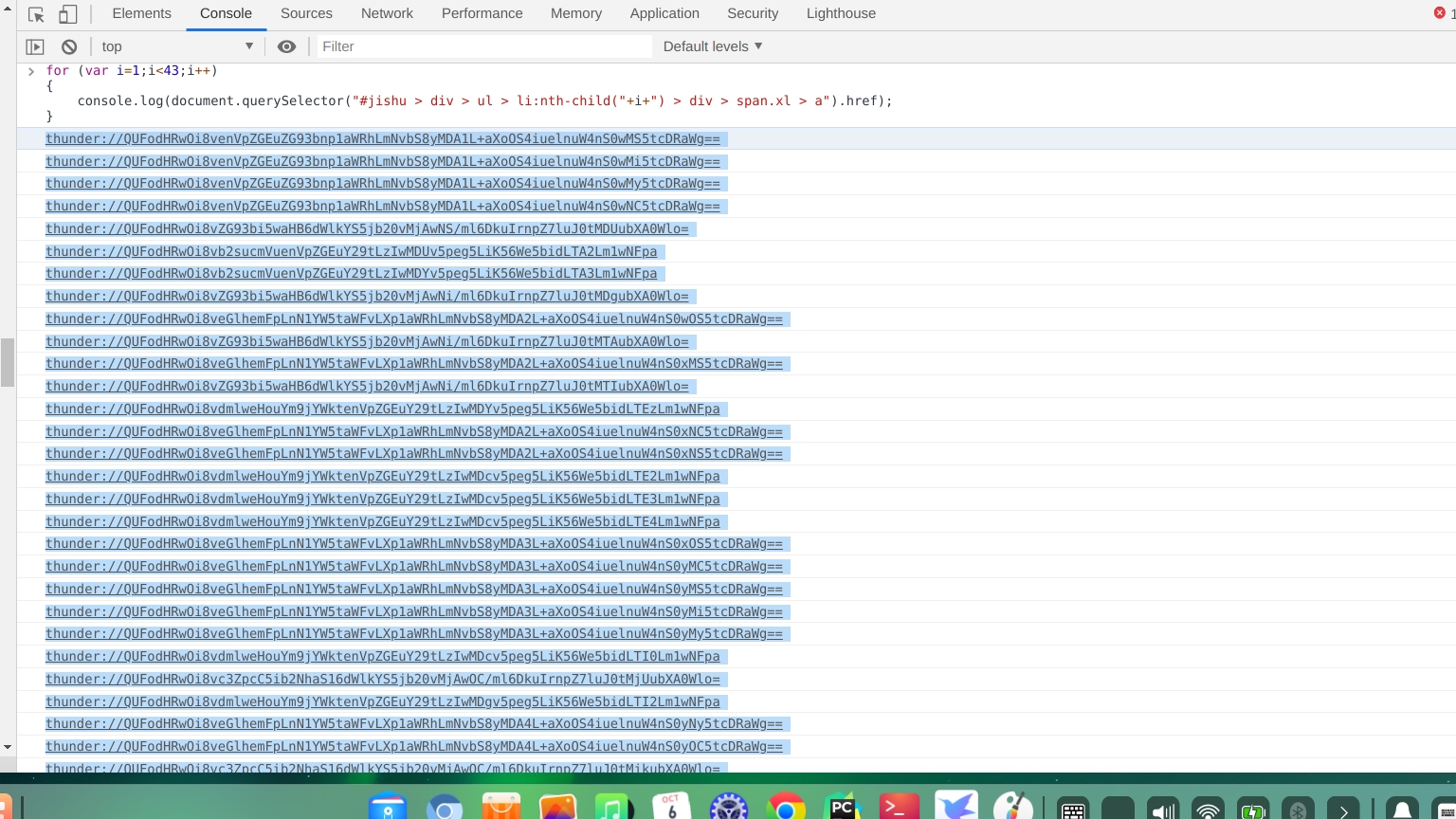
Task: Open the Elements tab
Action: click(141, 13)
